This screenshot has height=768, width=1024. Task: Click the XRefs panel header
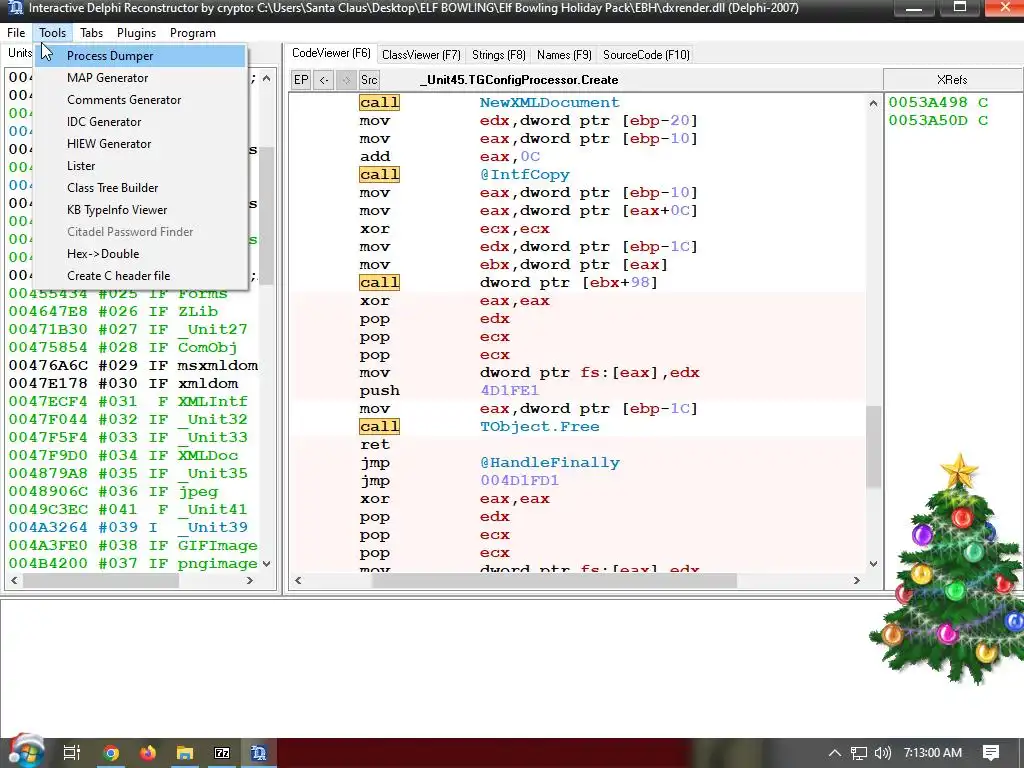[952, 80]
